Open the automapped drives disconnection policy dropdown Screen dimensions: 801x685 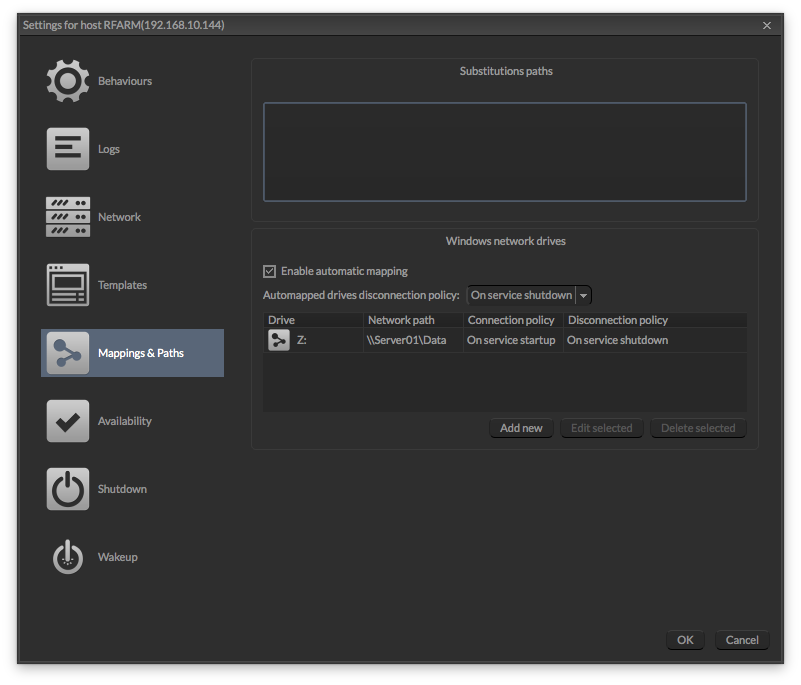click(x=528, y=294)
